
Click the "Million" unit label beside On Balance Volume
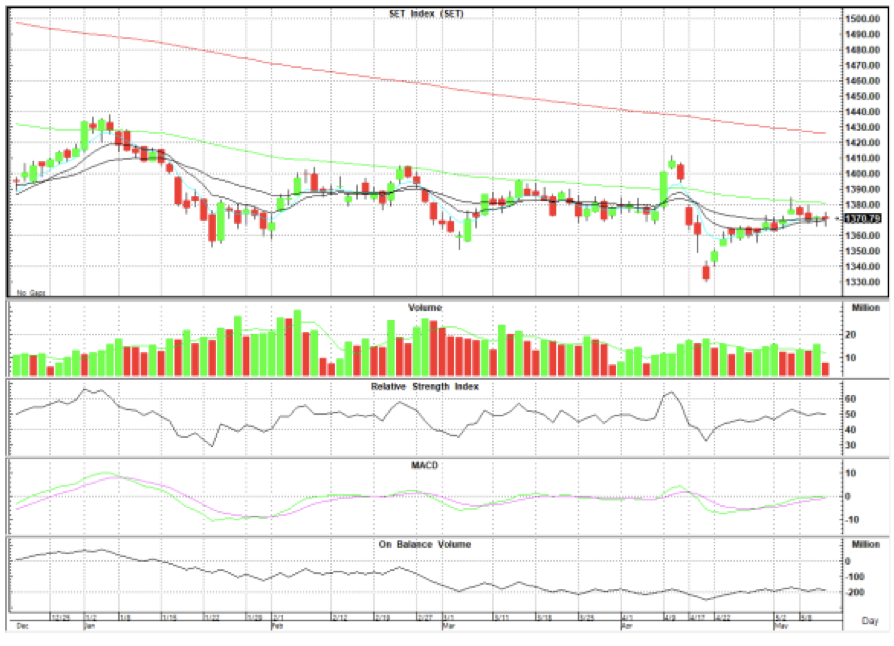[865, 545]
